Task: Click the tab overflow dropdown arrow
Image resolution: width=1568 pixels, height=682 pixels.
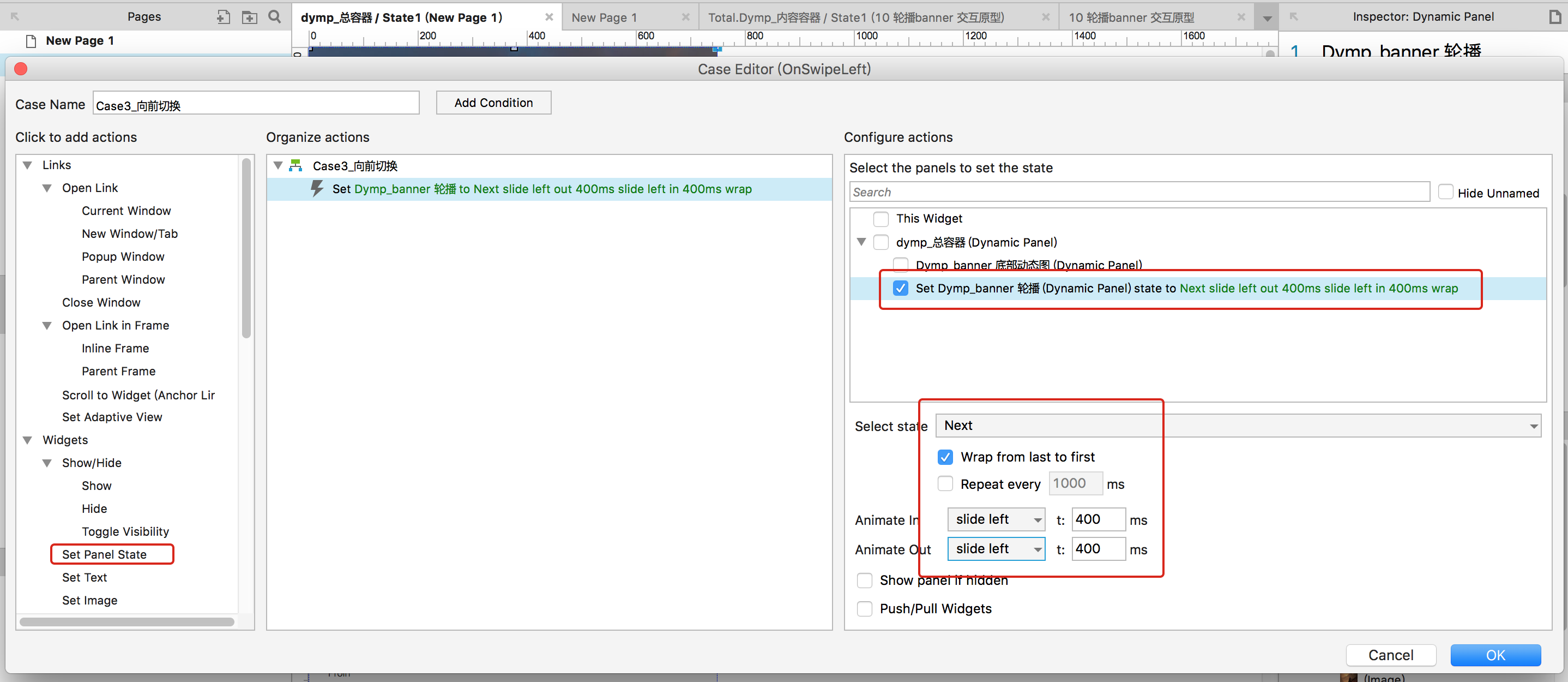Action: tap(1267, 18)
